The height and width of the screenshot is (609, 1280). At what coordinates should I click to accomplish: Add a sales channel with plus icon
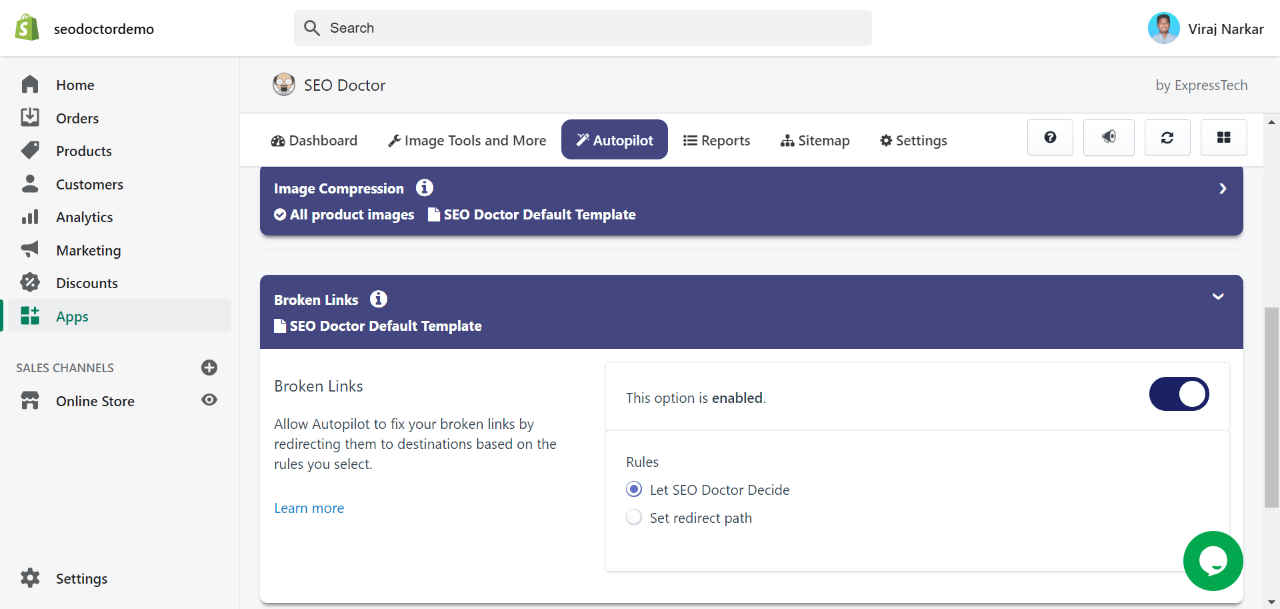click(209, 368)
